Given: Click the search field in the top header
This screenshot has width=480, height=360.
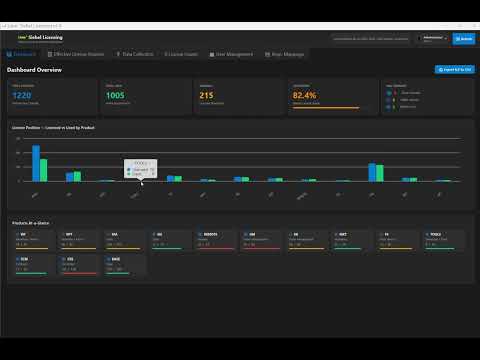Looking at the screenshot, I should (x=371, y=39).
